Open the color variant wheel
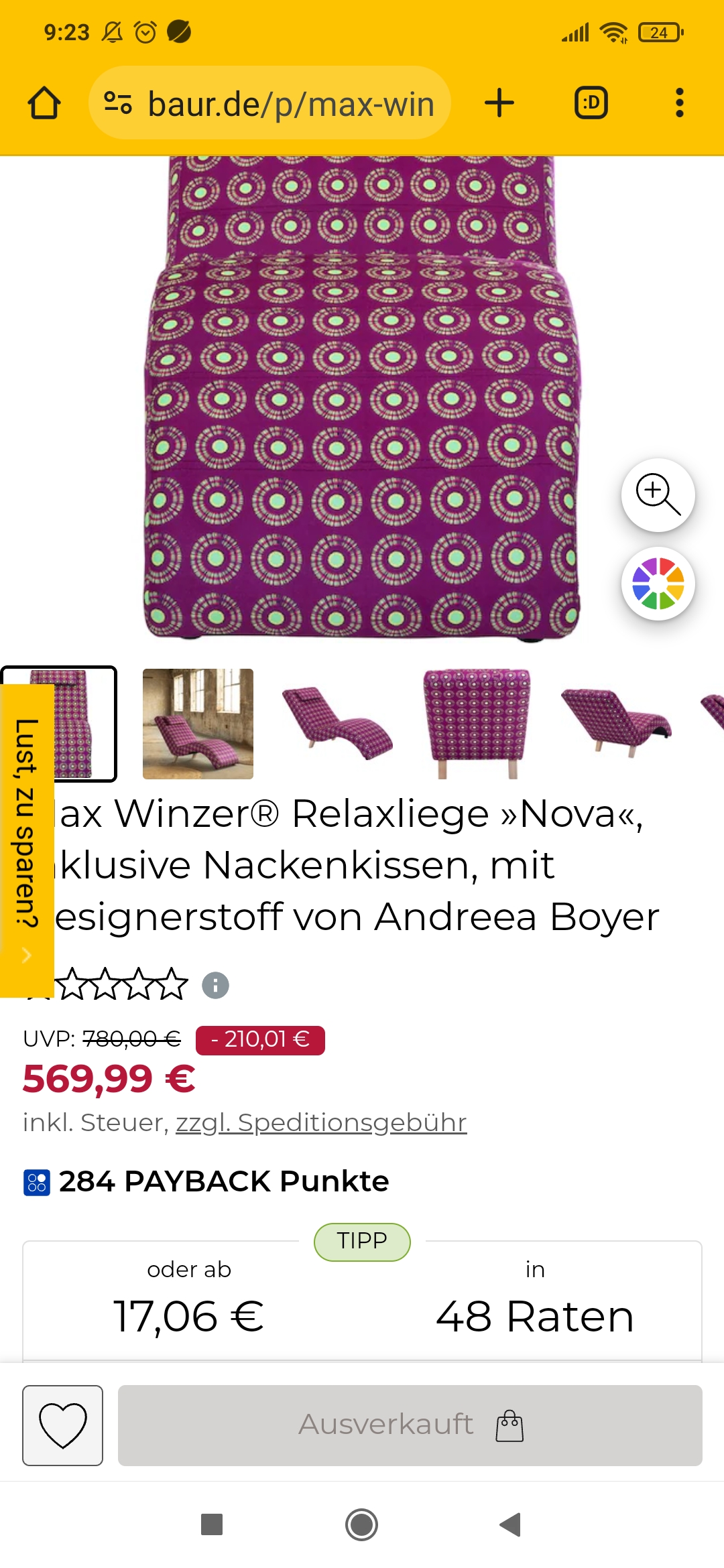This screenshot has width=724, height=1568. [658, 584]
